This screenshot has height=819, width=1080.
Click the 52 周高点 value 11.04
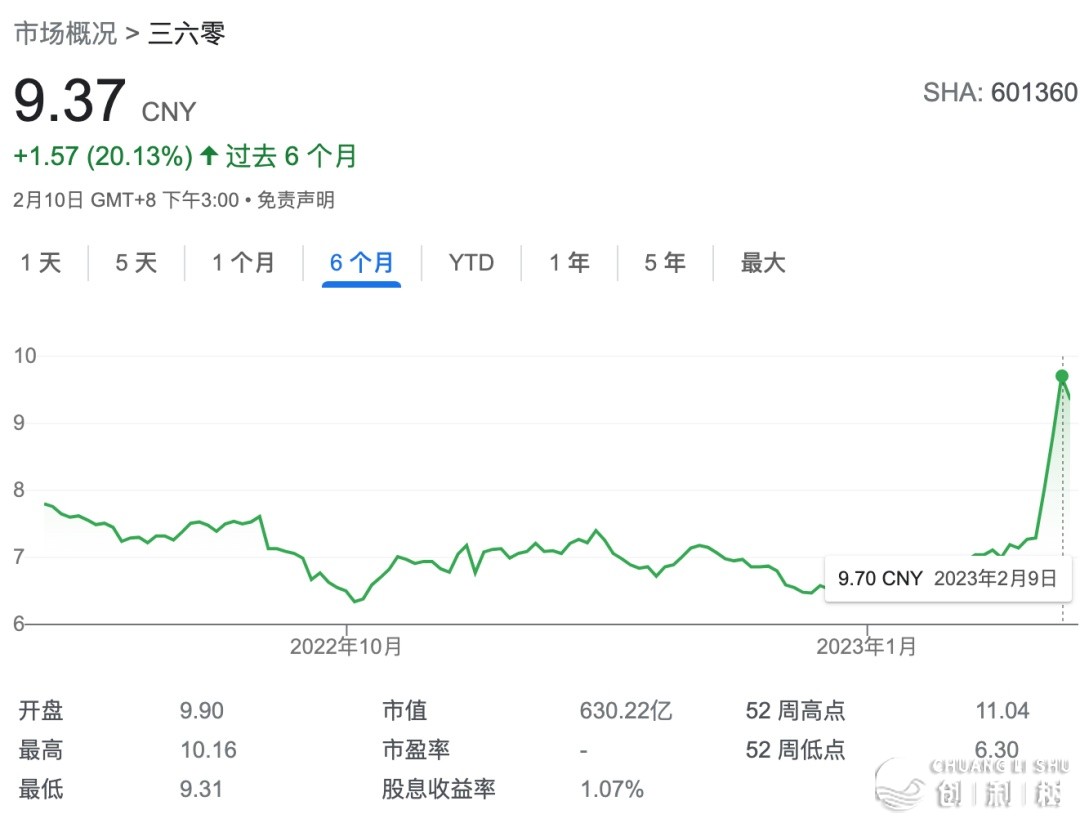(x=1002, y=711)
